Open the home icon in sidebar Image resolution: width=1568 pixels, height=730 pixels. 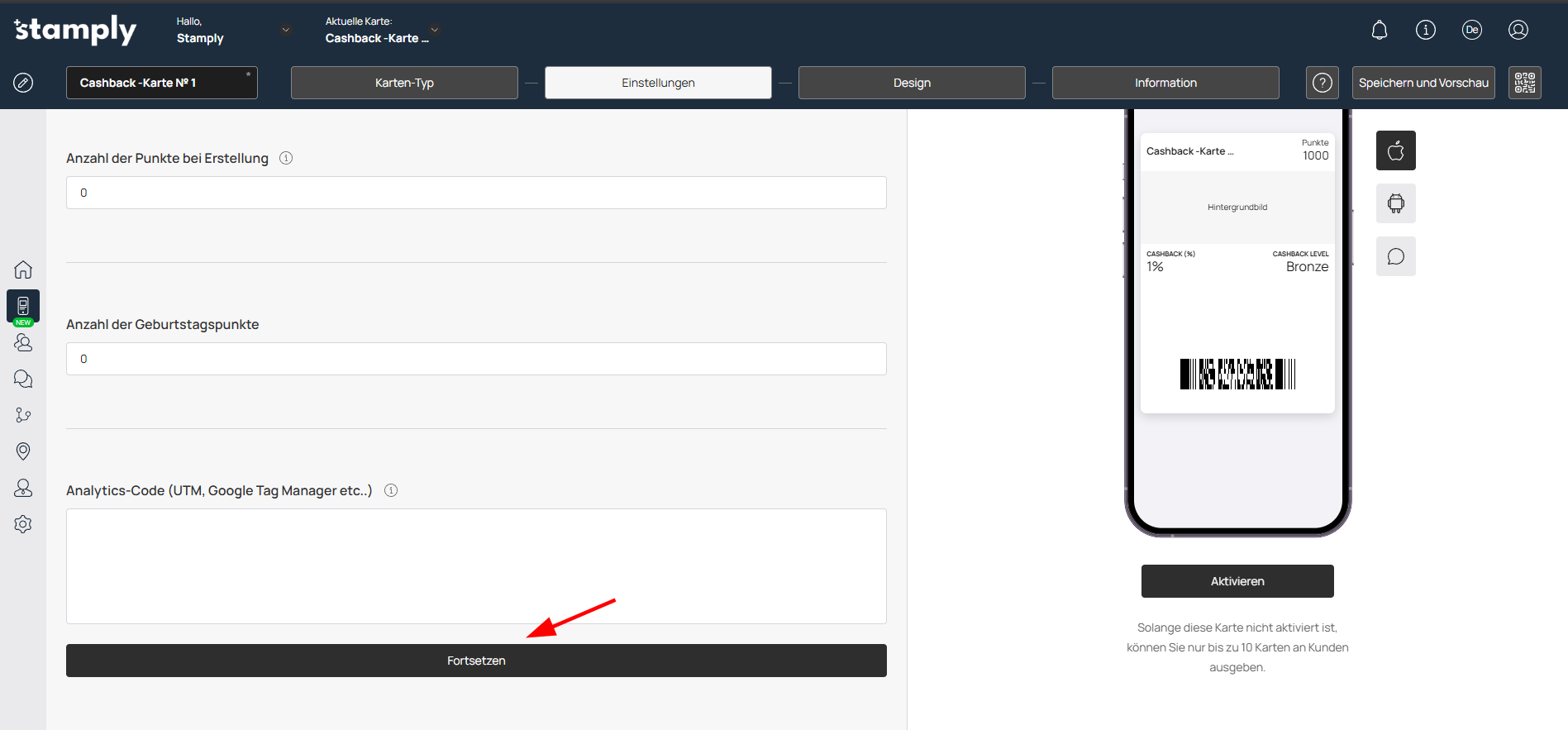point(23,270)
